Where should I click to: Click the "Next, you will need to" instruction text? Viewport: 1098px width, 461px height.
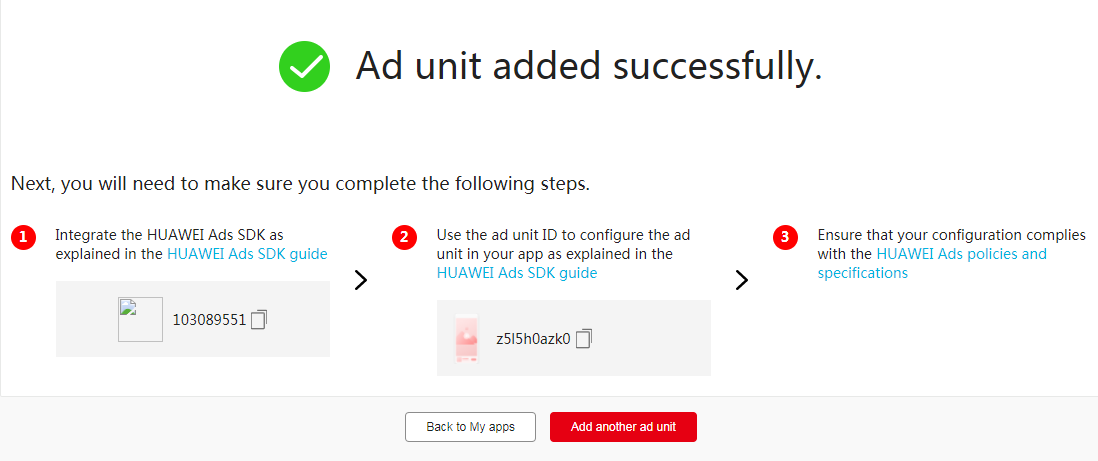300,184
